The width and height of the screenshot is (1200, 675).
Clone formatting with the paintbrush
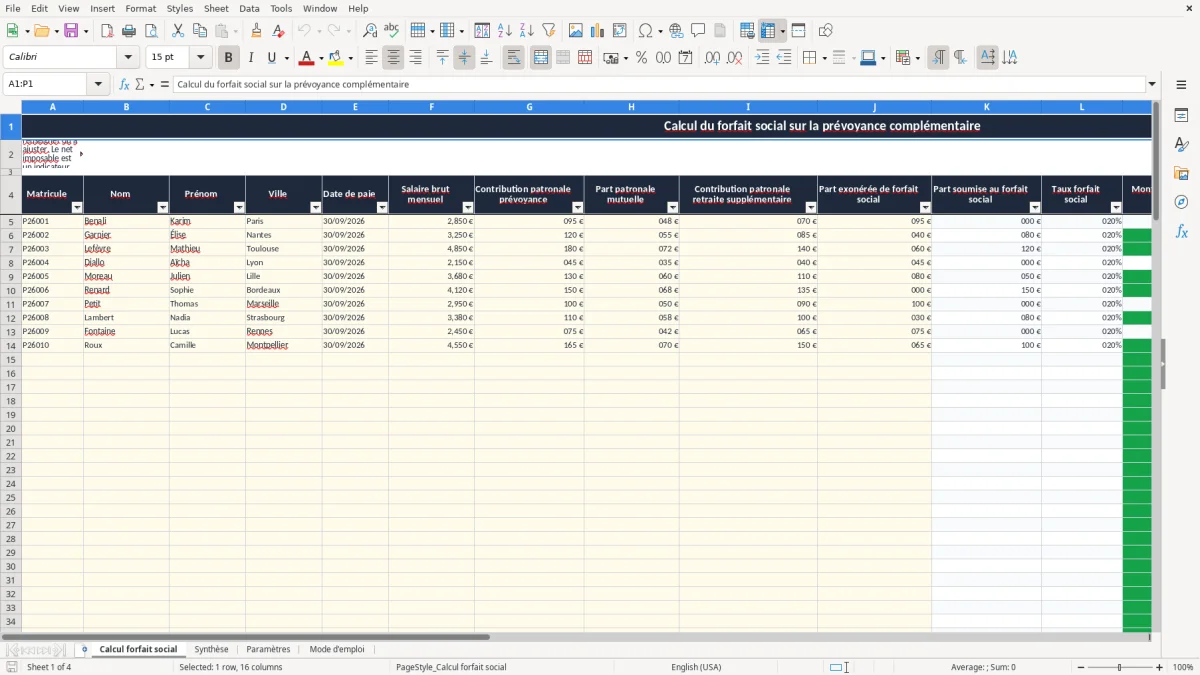pos(256,31)
